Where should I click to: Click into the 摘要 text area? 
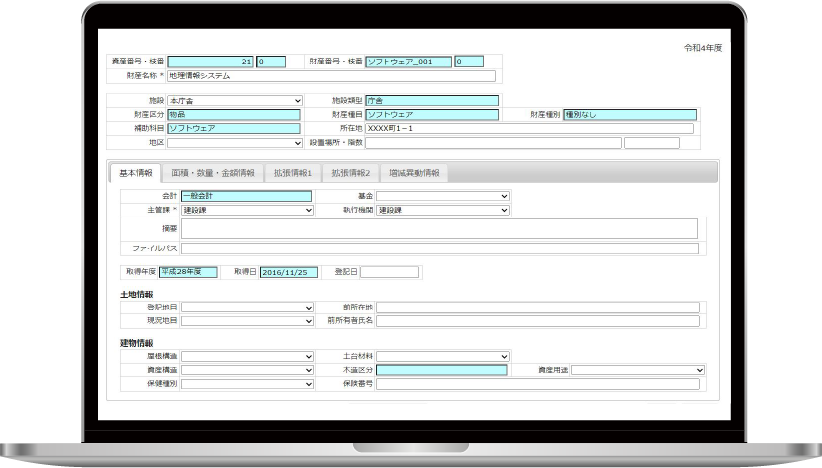[x=439, y=228]
